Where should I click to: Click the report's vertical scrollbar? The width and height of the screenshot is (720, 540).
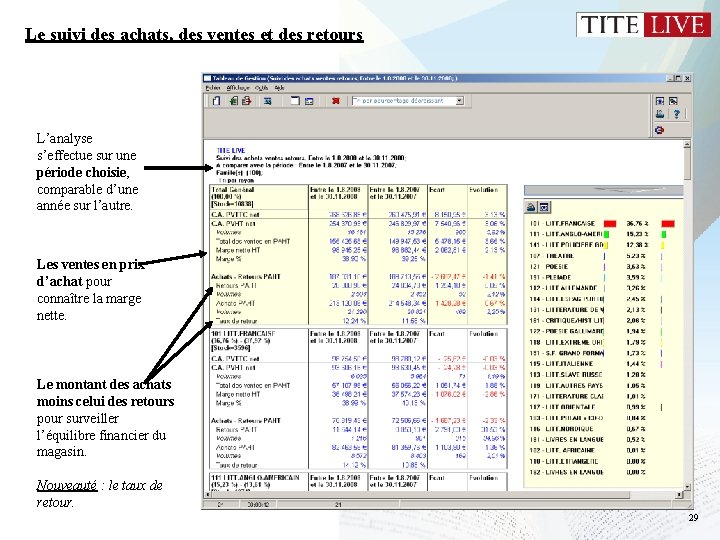point(687,315)
